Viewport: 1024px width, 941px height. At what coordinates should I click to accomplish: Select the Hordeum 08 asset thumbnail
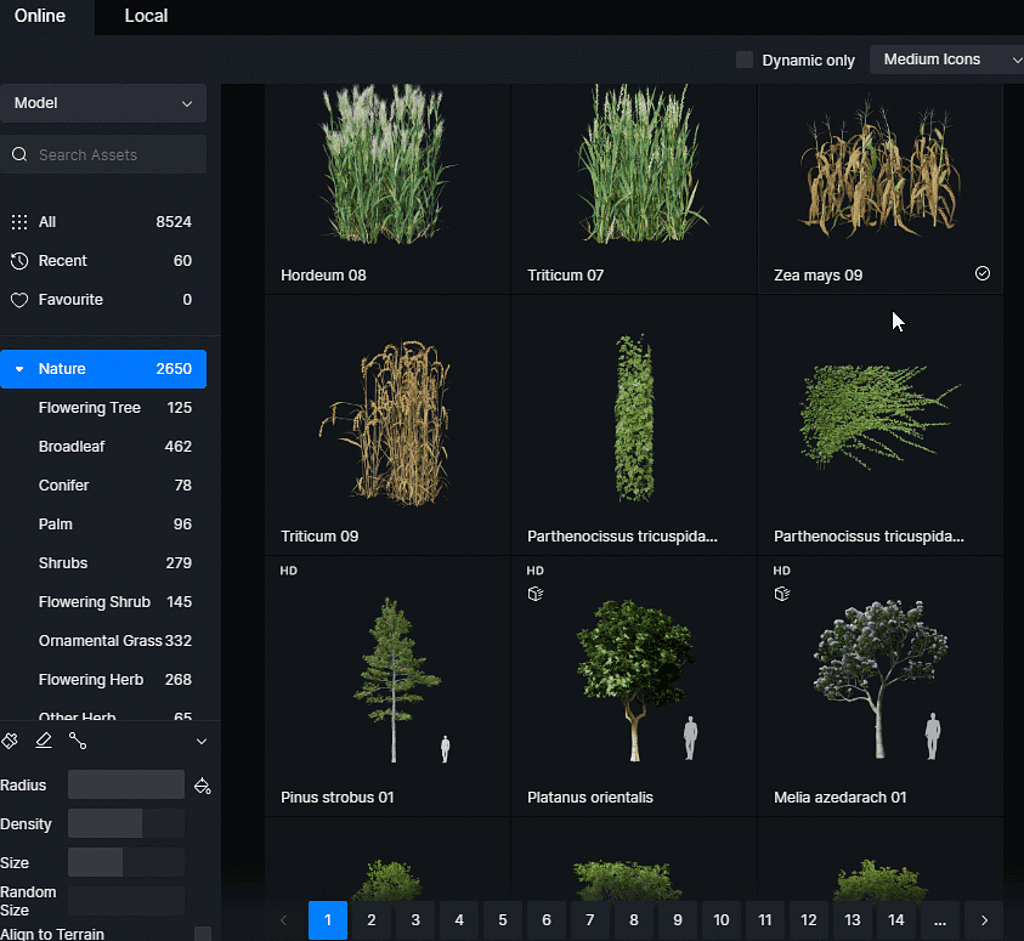[387, 189]
